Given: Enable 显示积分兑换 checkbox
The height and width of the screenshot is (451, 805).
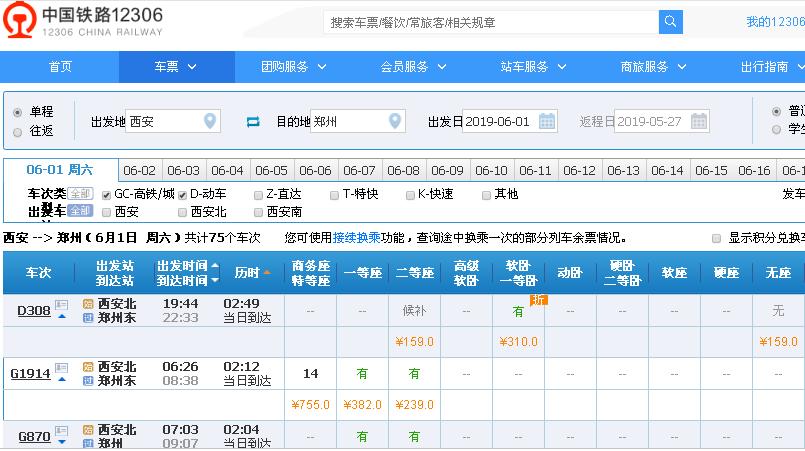Looking at the screenshot, I should (716, 238).
